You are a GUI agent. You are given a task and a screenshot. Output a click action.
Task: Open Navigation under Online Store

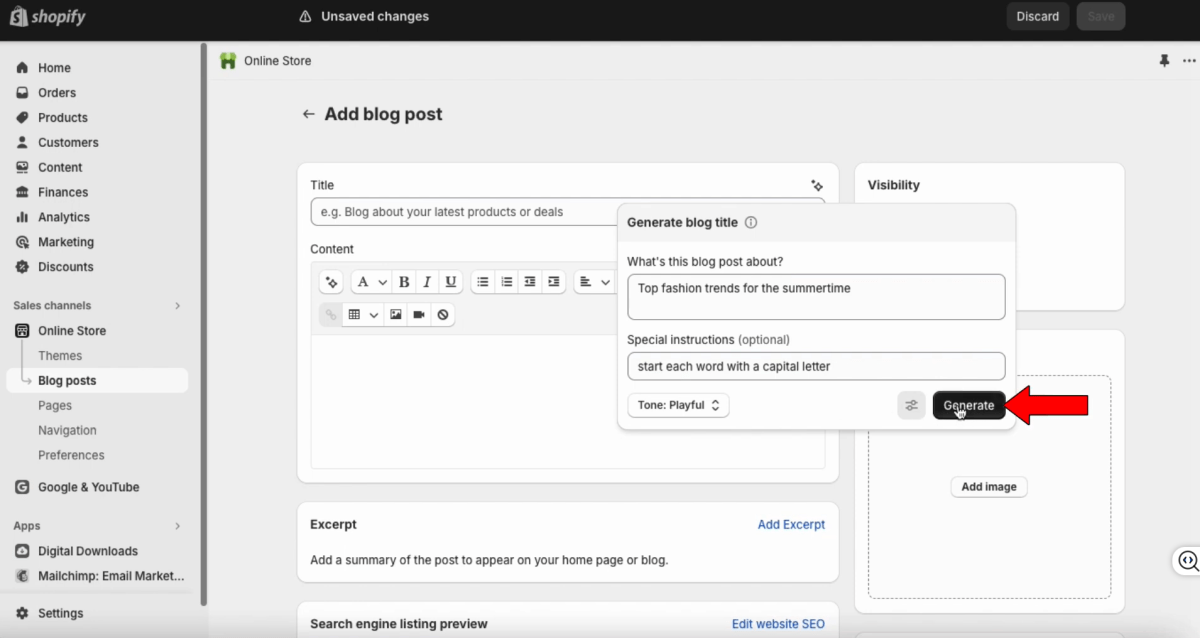click(67, 431)
